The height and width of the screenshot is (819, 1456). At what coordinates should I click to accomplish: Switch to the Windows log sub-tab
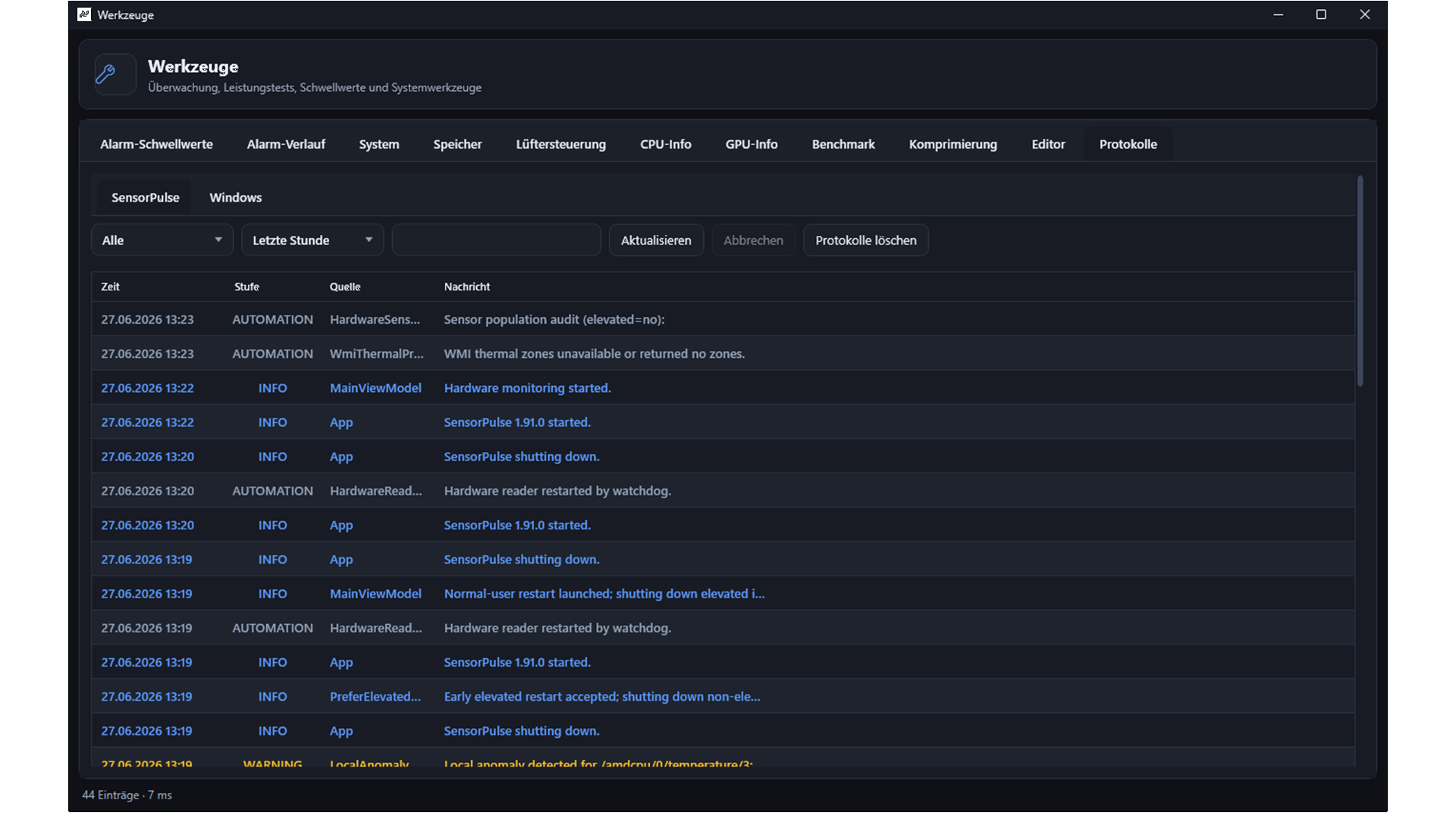tap(236, 197)
